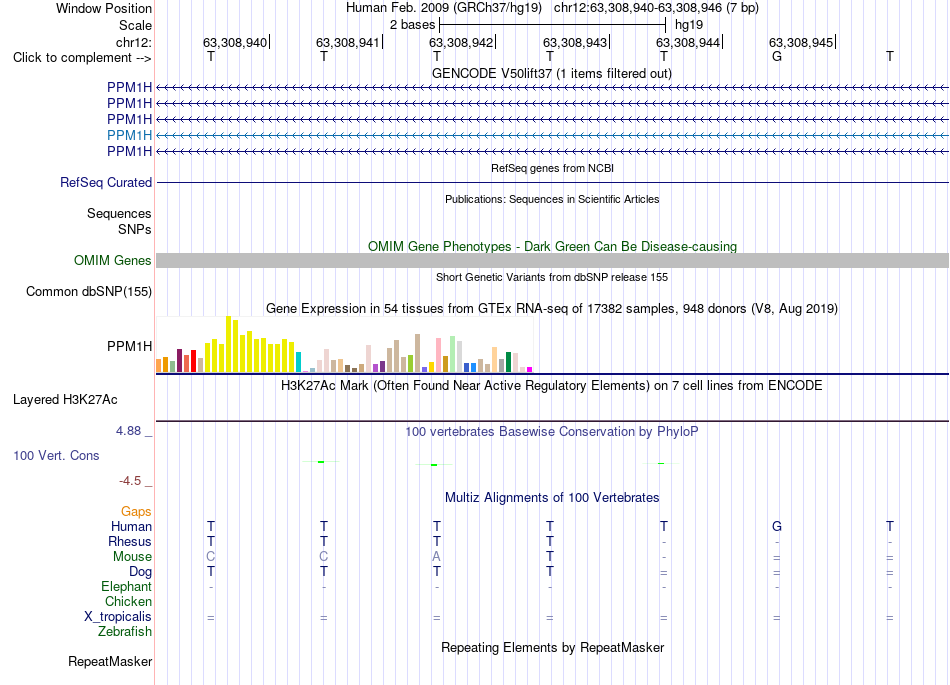950x685 pixels.
Task: Click the magenta bar ending the GTEx chart
Action: (x=530, y=369)
